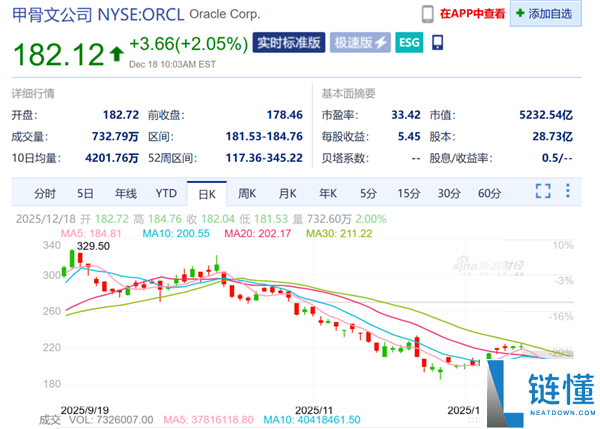Click the mobile device icon after ESG
Screen dimensions: 600x429
438,43
